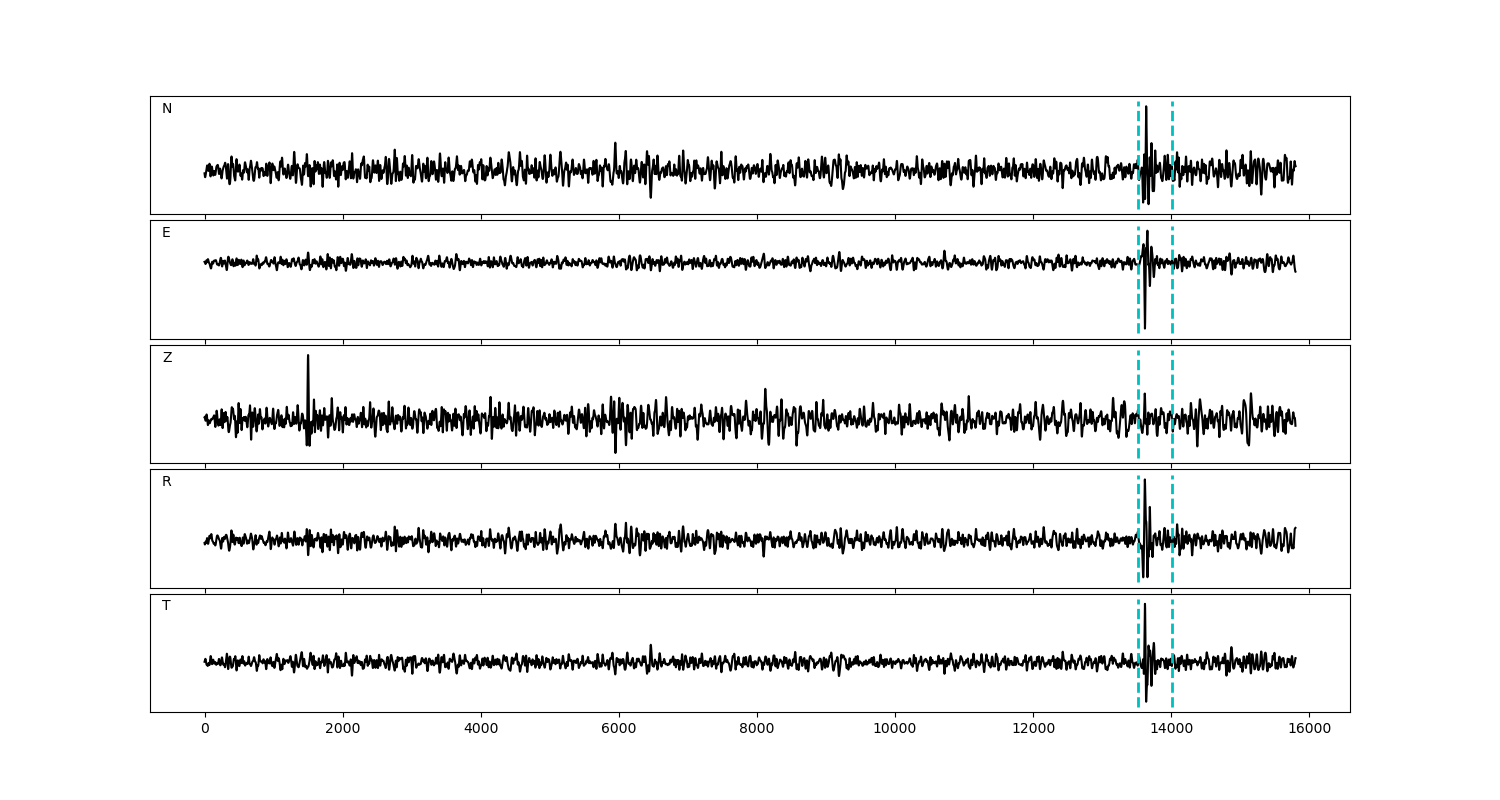The width and height of the screenshot is (1500, 800).
Task: Click the "N" channel label
Action: pyautogui.click(x=167, y=109)
